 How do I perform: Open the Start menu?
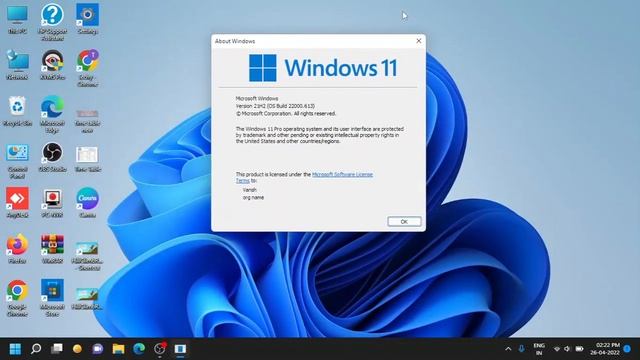pos(15,349)
